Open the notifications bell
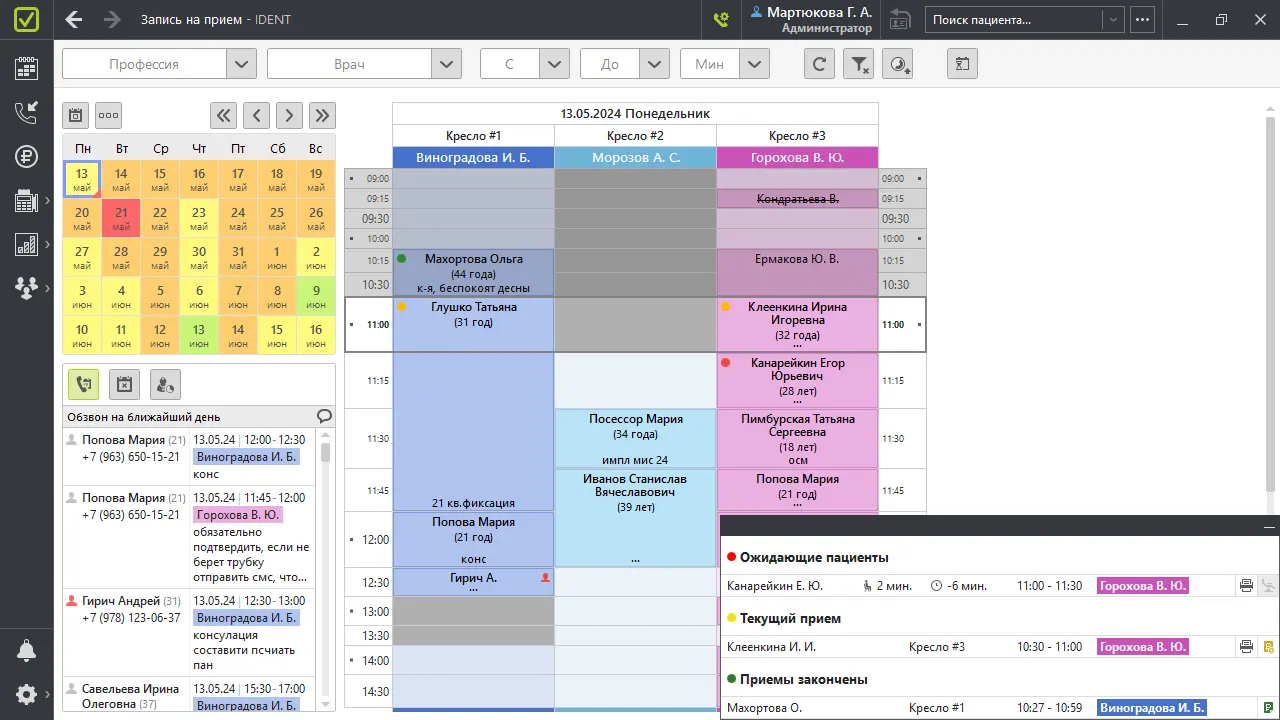 click(26, 650)
